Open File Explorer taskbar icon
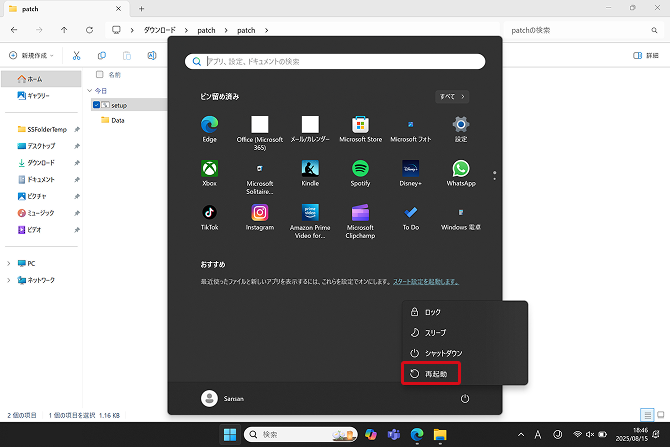 440,435
